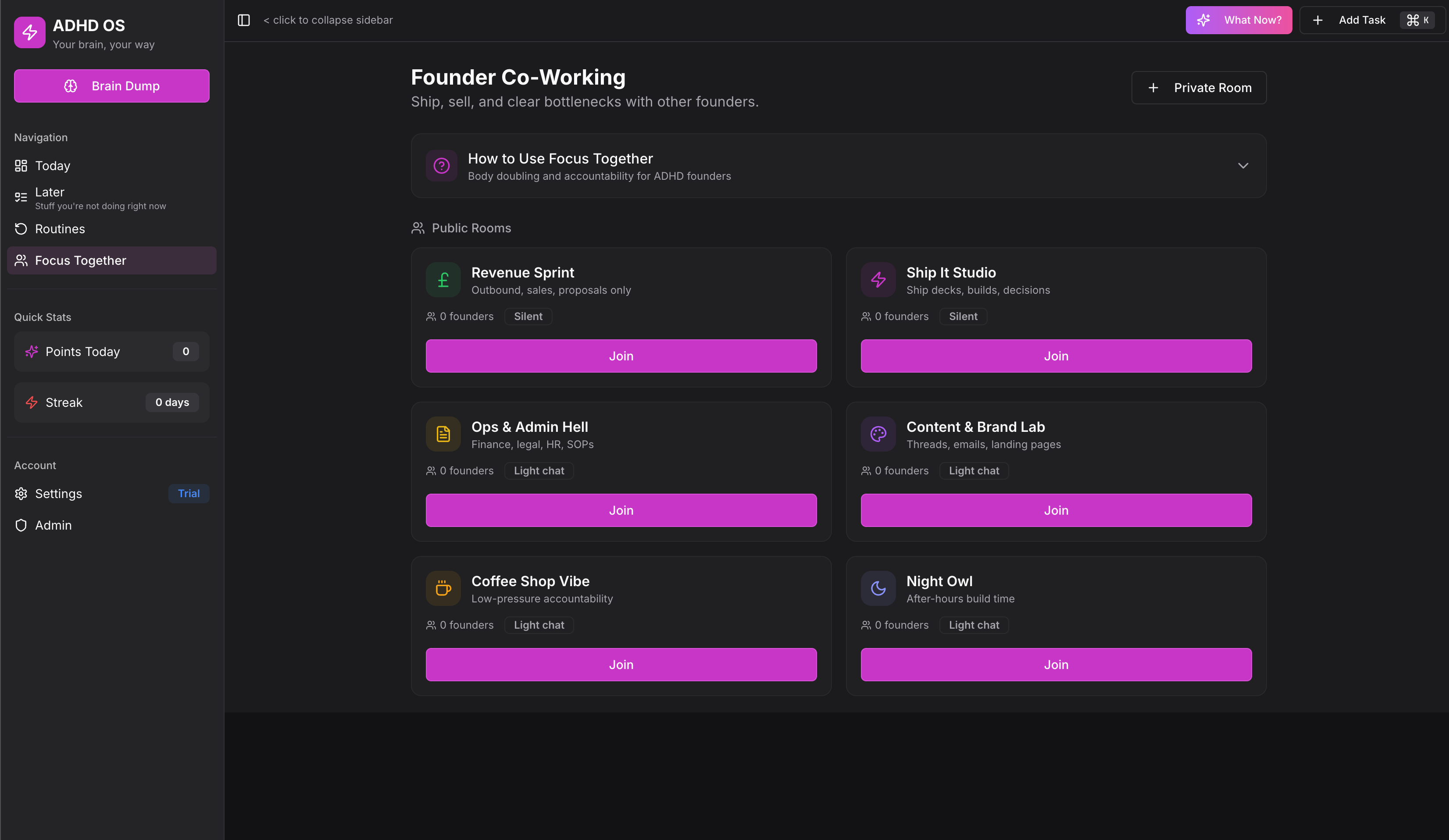Open Settings in the Account section
The image size is (1449, 840).
pyautogui.click(x=58, y=494)
